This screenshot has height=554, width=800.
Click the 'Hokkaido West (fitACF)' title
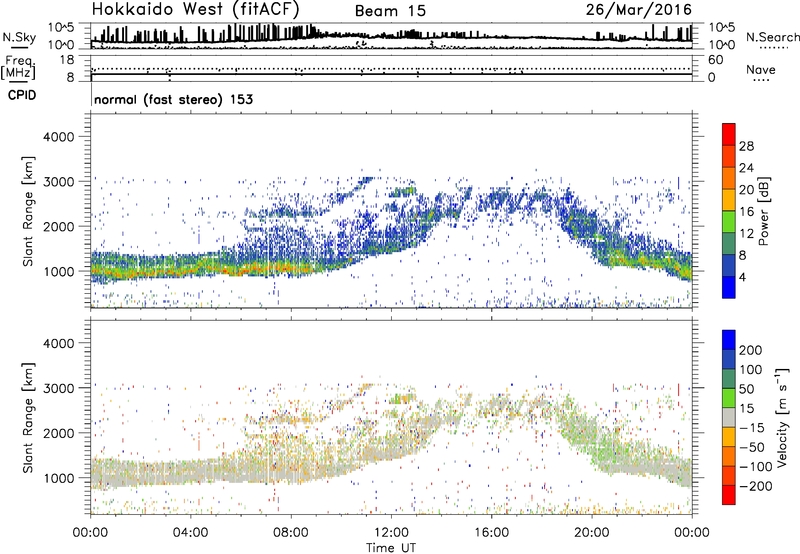195,9
